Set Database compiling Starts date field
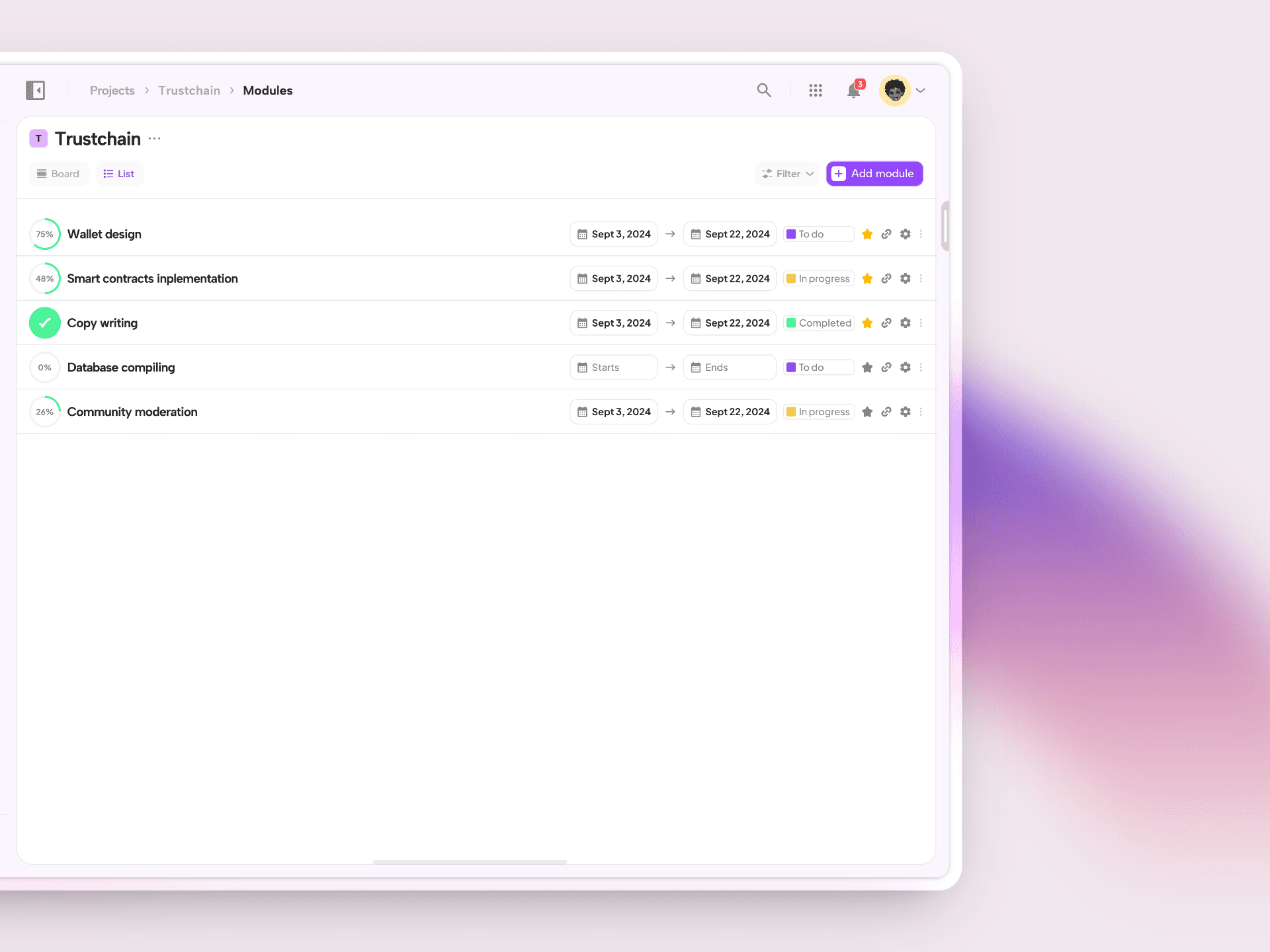This screenshot has height=952, width=1270. tap(613, 368)
